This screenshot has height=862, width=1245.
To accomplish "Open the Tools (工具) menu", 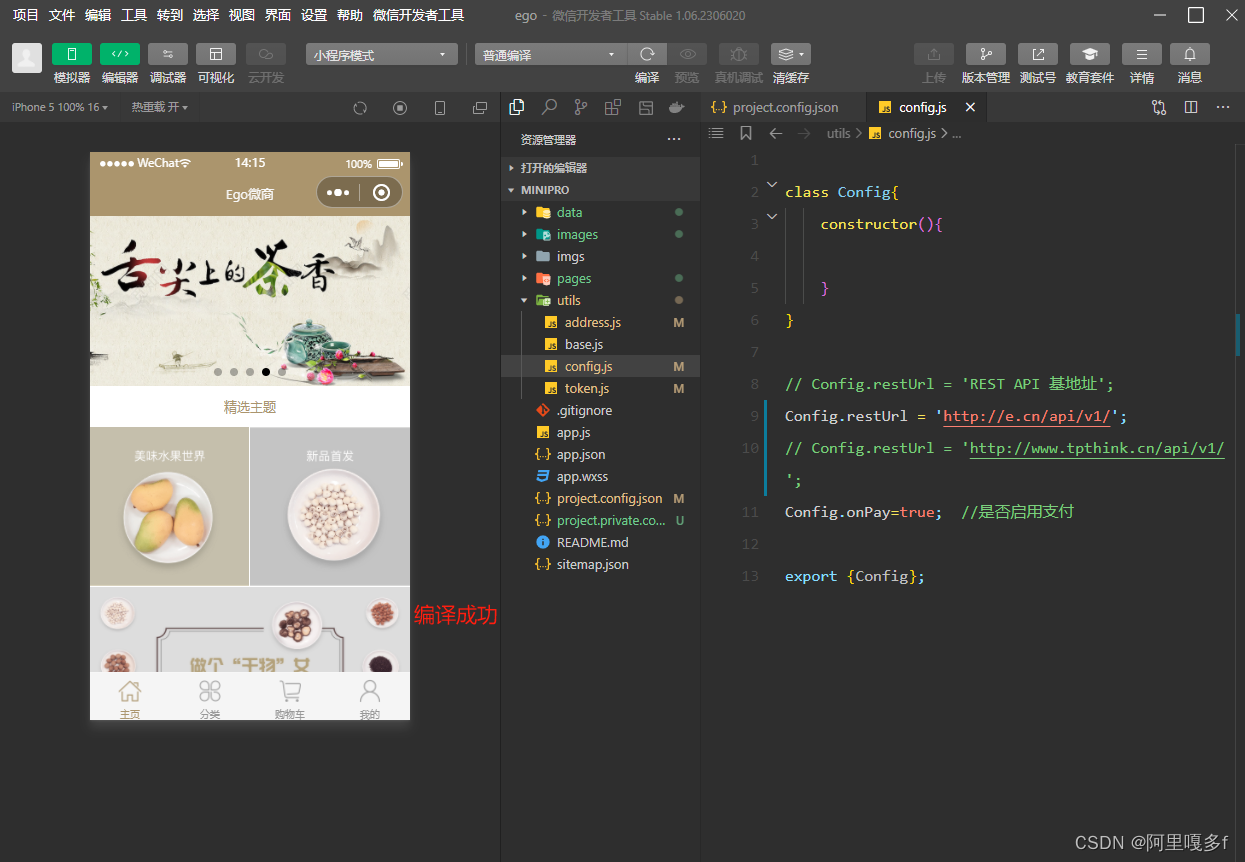I will point(133,15).
